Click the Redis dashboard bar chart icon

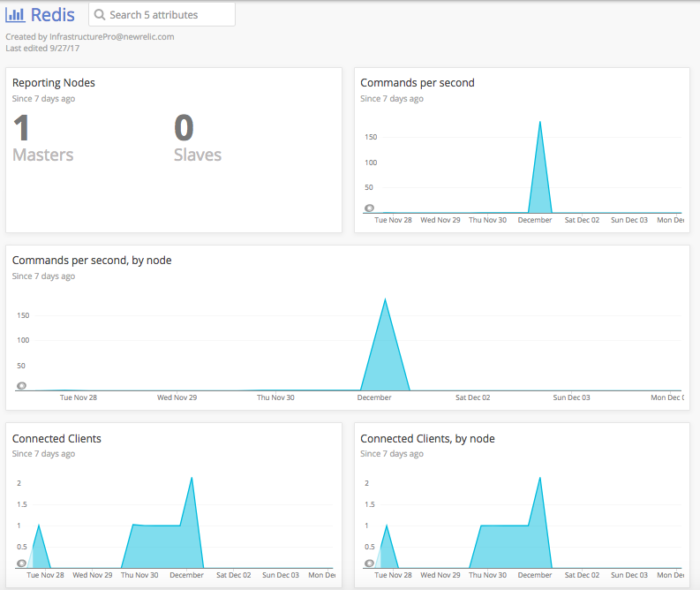15,15
